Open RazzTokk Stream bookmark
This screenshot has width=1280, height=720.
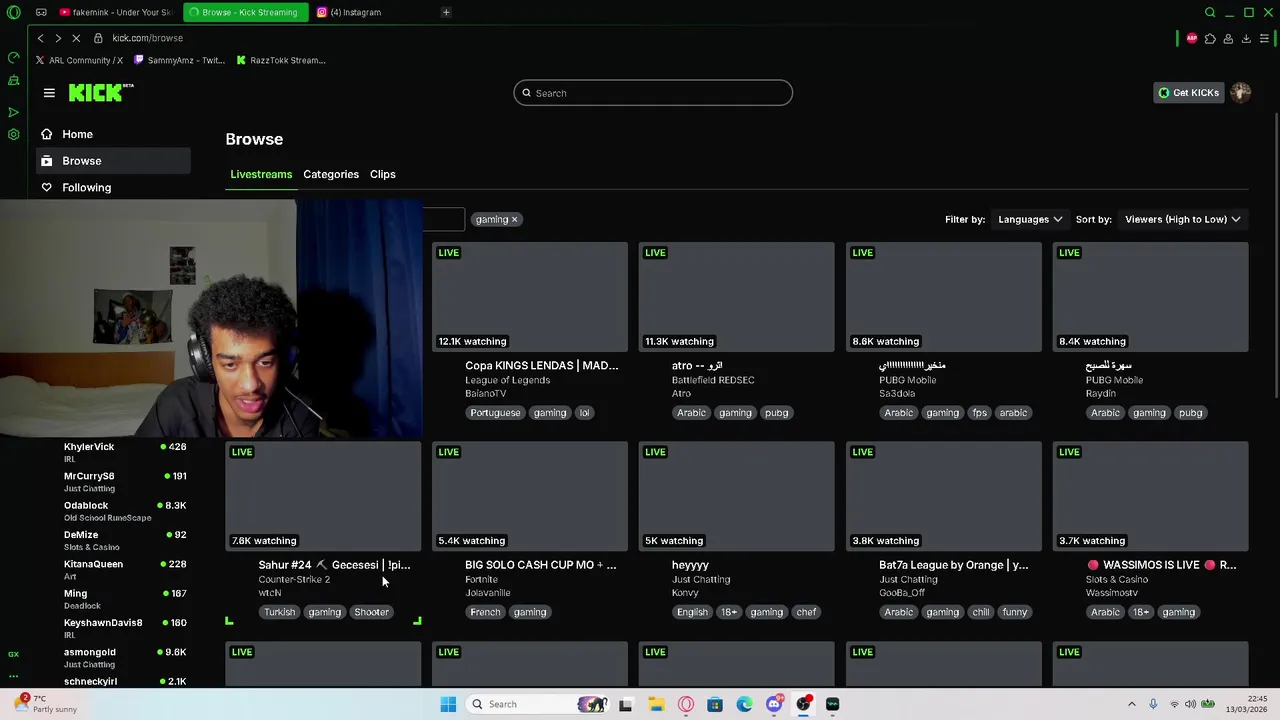click(281, 60)
